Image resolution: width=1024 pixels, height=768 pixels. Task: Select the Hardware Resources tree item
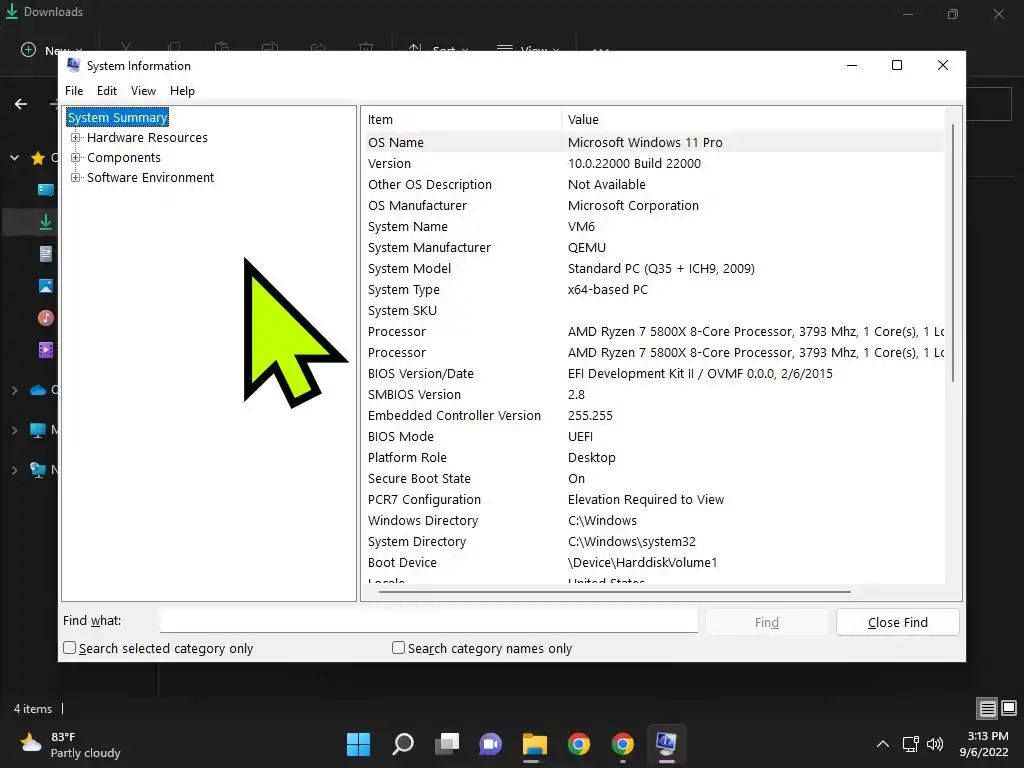147,138
